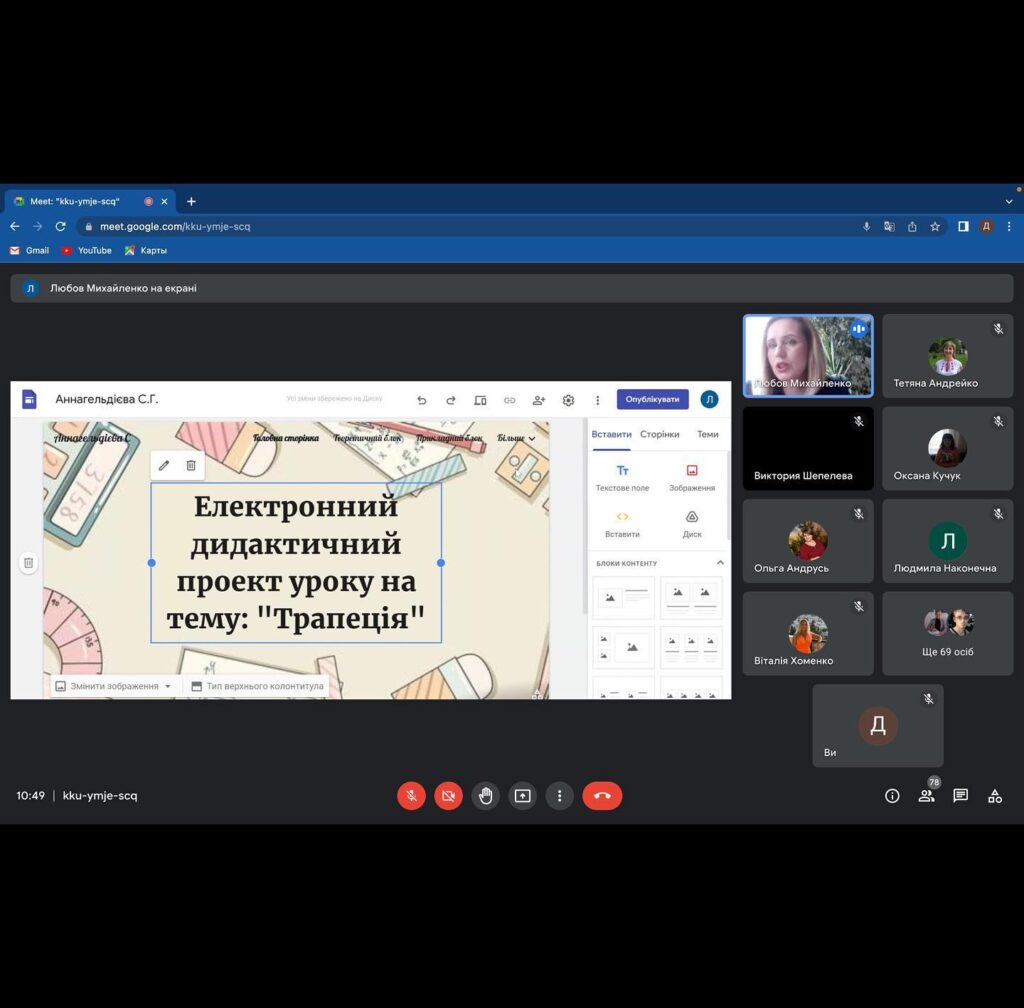Select Виктория Шепелева participant tile
The width and height of the screenshot is (1024, 1008).
point(808,449)
